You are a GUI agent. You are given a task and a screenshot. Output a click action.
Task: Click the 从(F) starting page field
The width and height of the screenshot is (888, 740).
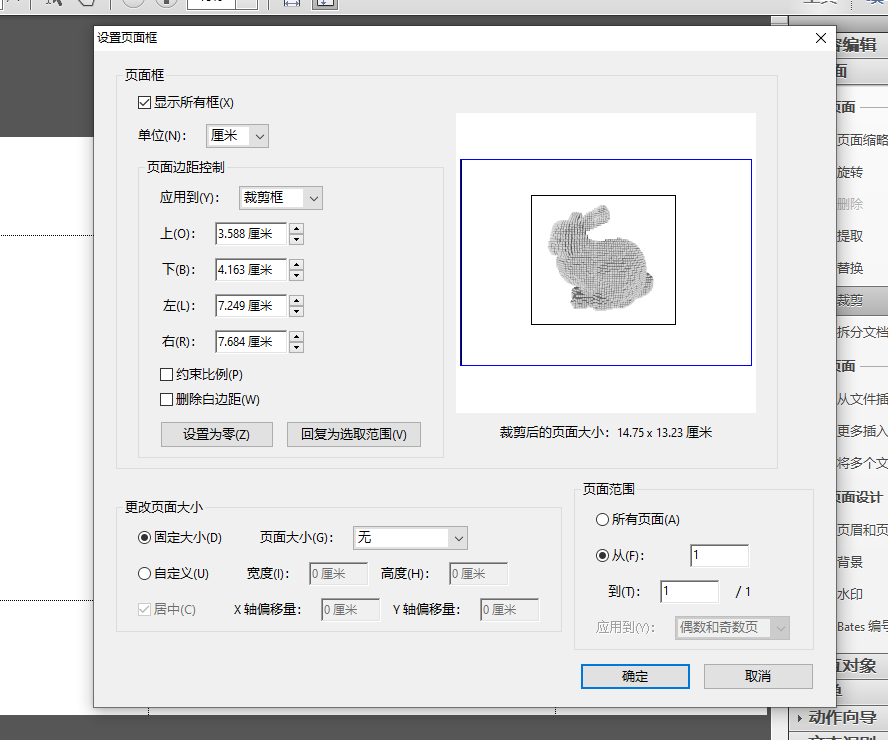click(720, 556)
